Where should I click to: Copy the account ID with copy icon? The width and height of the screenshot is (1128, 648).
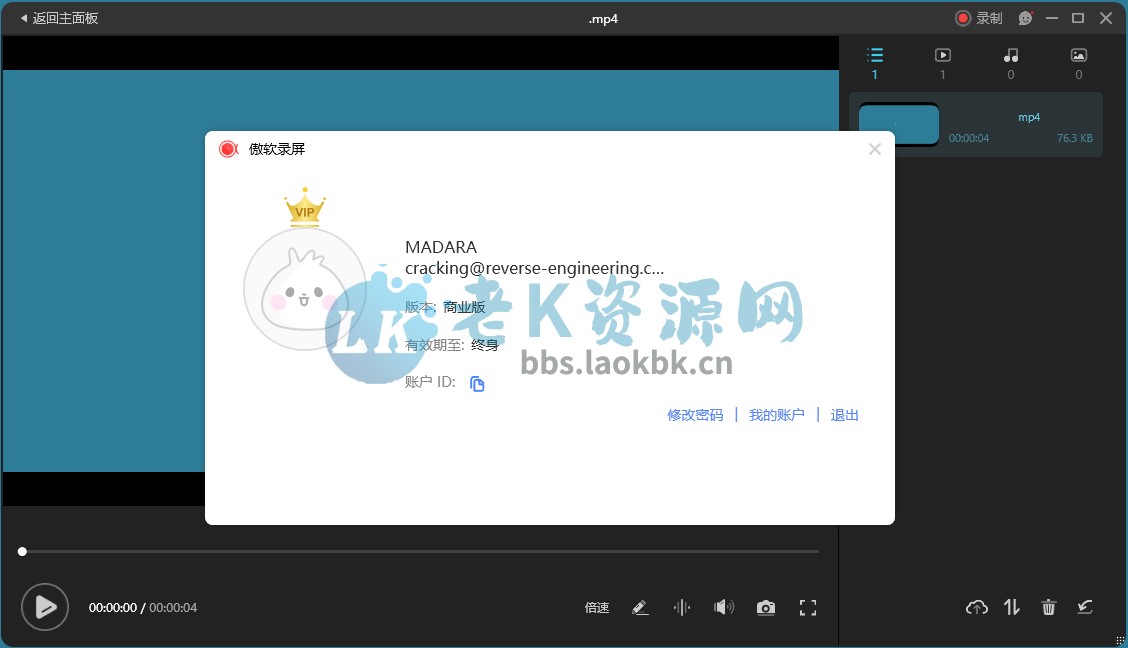click(x=477, y=384)
